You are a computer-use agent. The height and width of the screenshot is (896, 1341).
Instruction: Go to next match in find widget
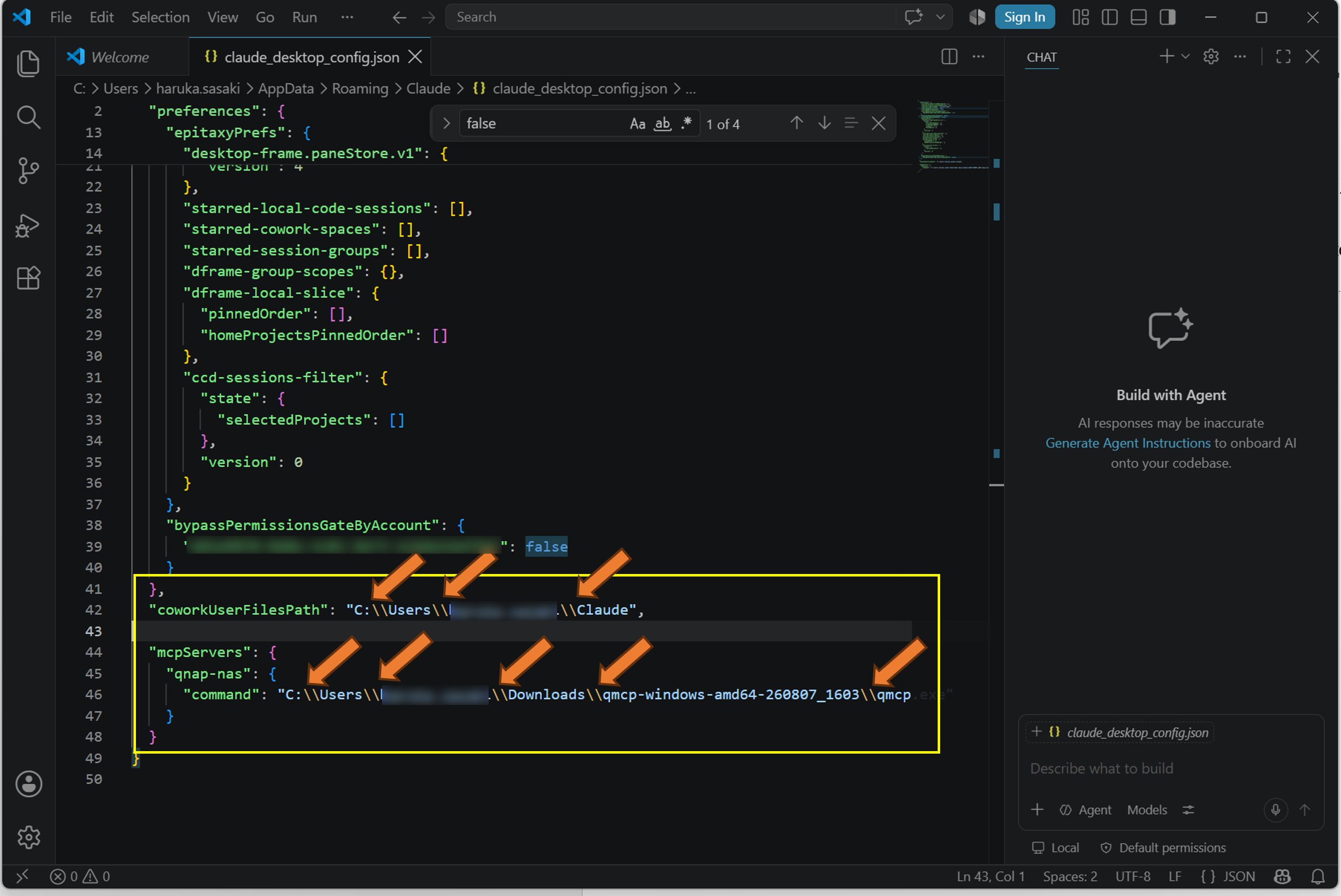824,123
